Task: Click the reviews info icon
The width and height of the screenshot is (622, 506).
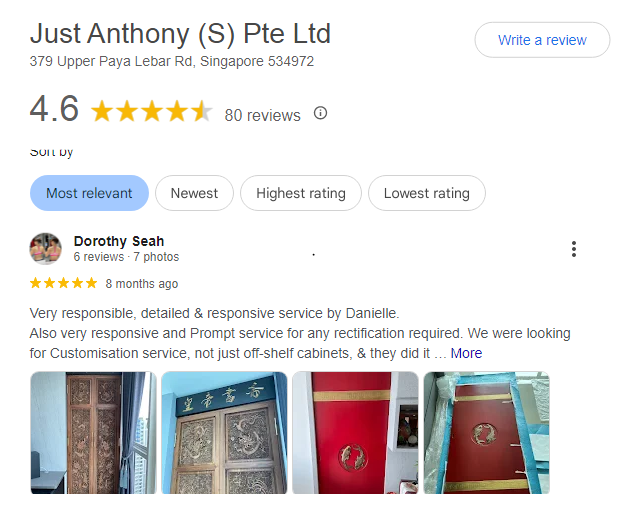Action: point(320,113)
